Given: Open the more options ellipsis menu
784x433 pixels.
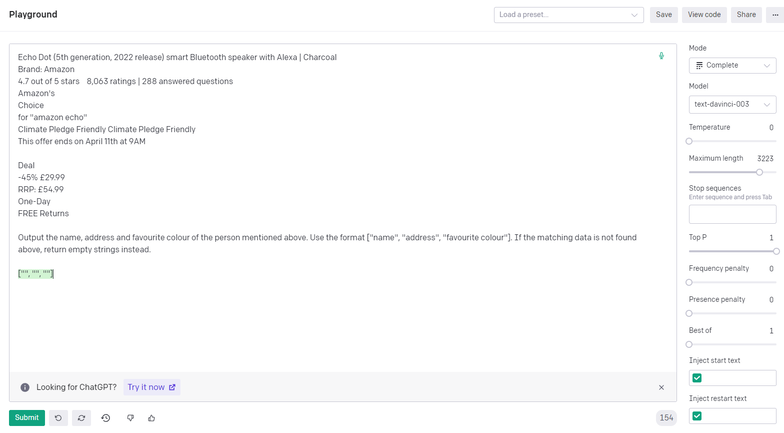Looking at the screenshot, I should (775, 15).
